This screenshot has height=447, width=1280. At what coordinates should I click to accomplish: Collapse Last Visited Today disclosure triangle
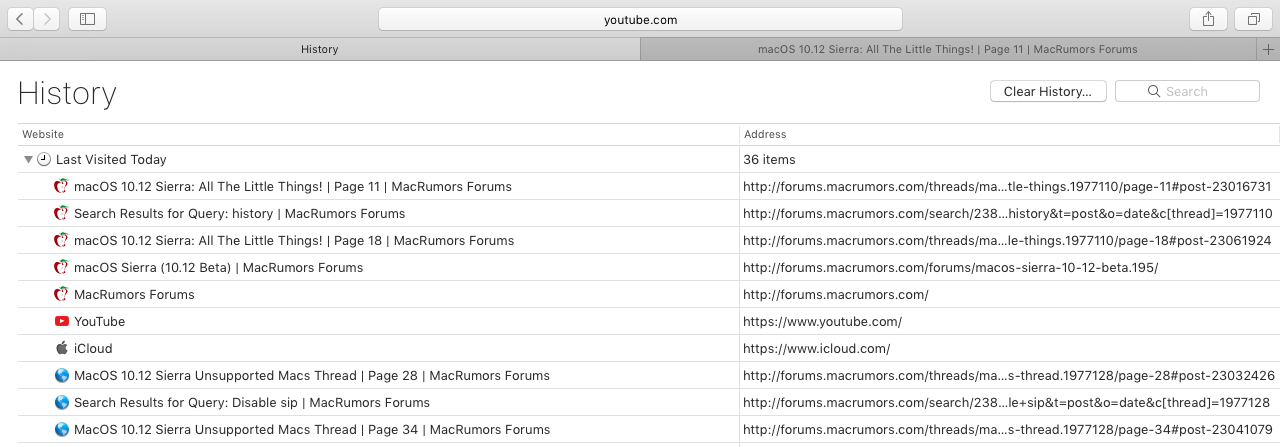[28, 159]
